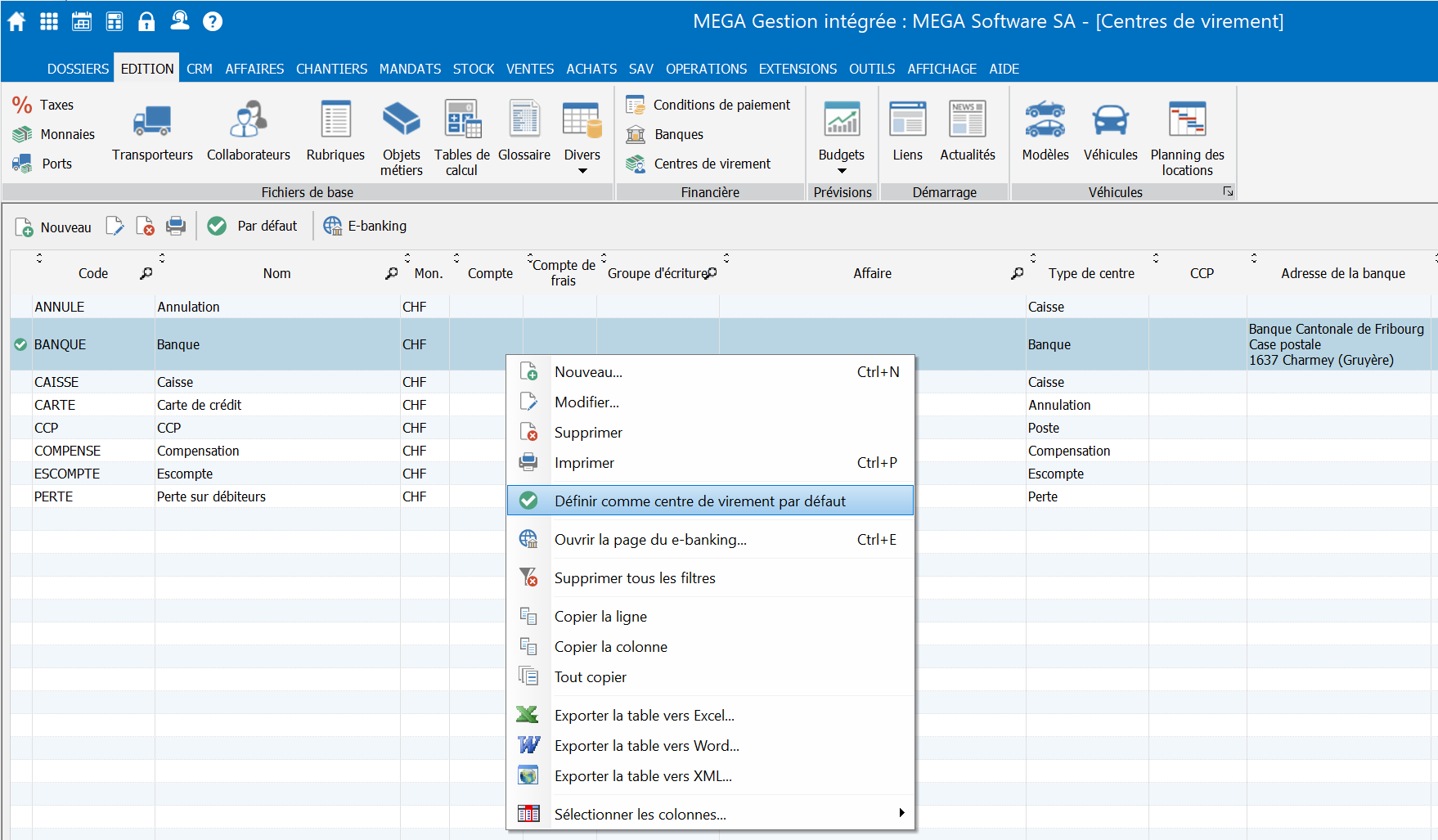Open Banques in Financière group

pos(664,134)
